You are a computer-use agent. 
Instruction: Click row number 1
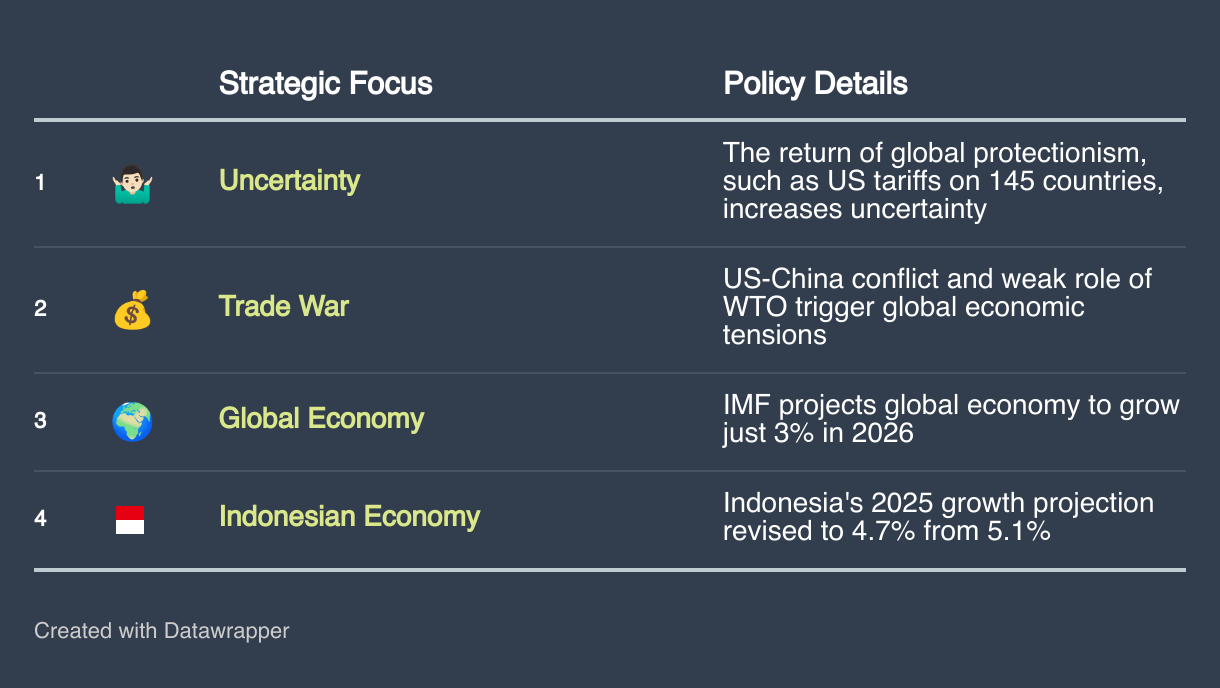pos(40,182)
